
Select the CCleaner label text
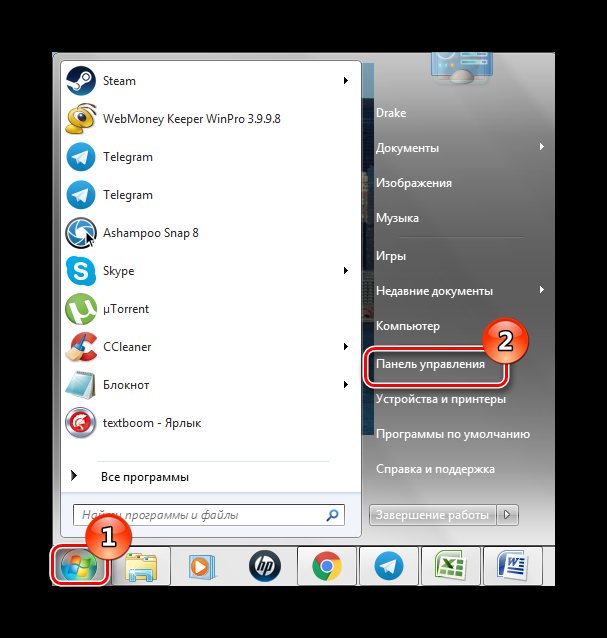pos(127,347)
